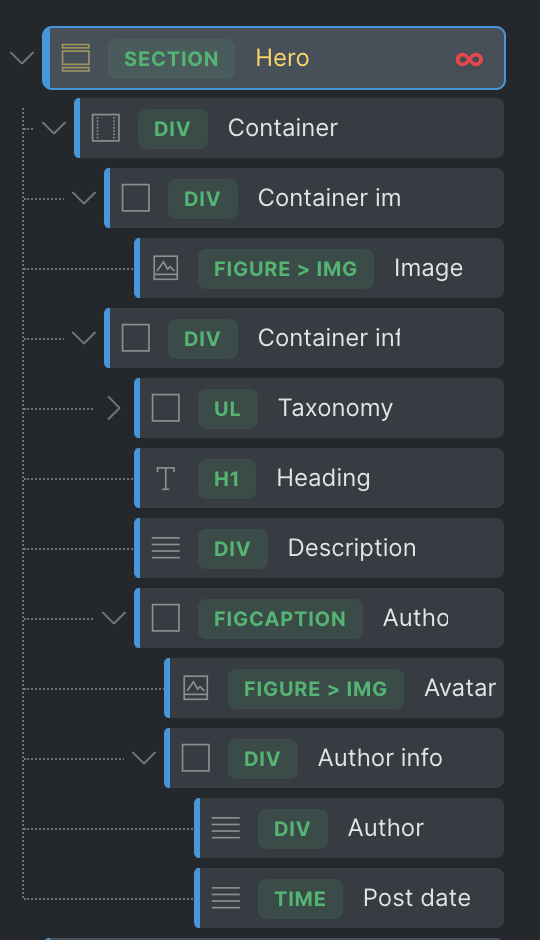Collapse the FIGCAPTION Author element
The image size is (540, 940).
point(114,618)
